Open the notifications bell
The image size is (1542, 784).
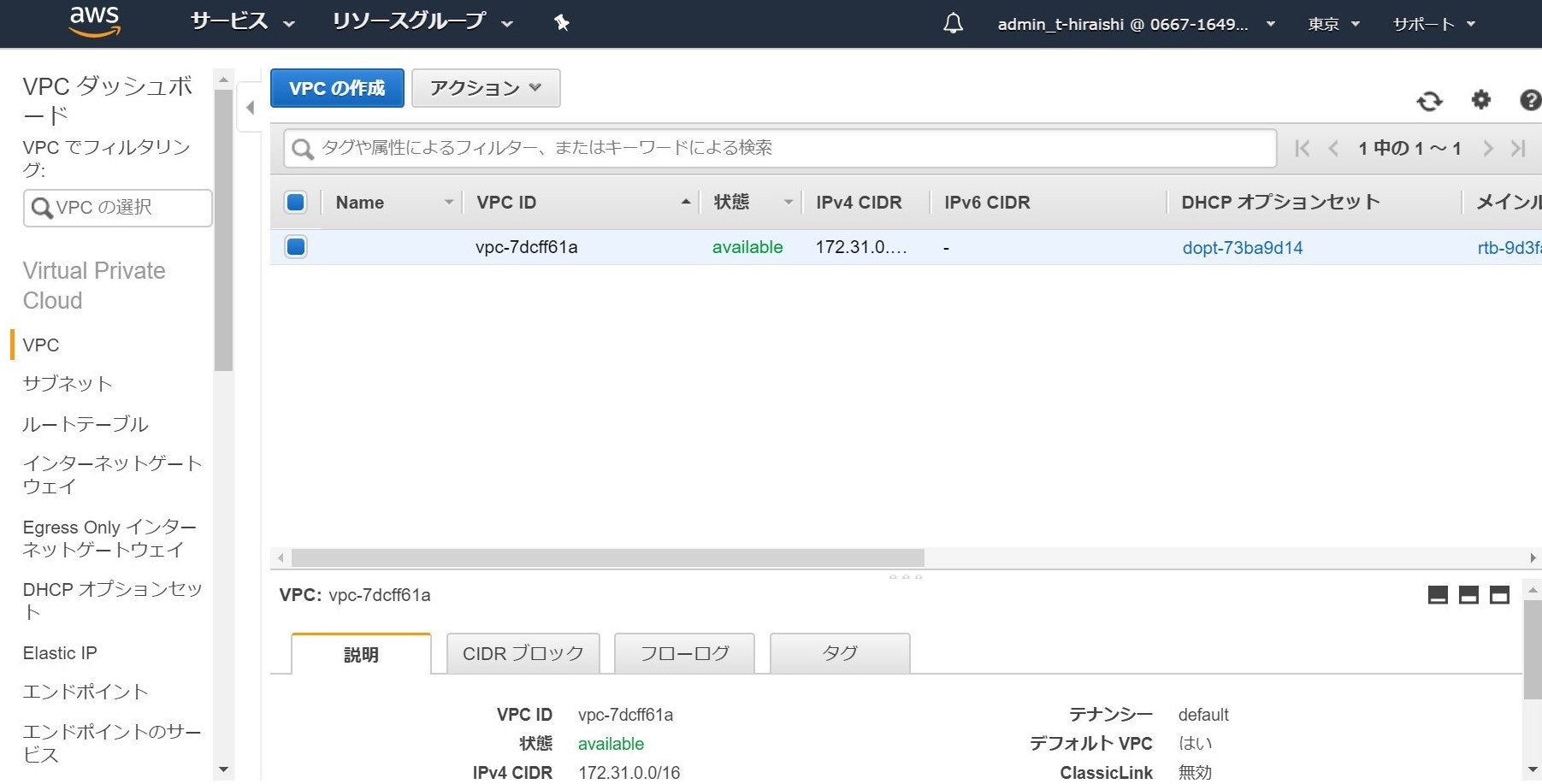pyautogui.click(x=953, y=23)
